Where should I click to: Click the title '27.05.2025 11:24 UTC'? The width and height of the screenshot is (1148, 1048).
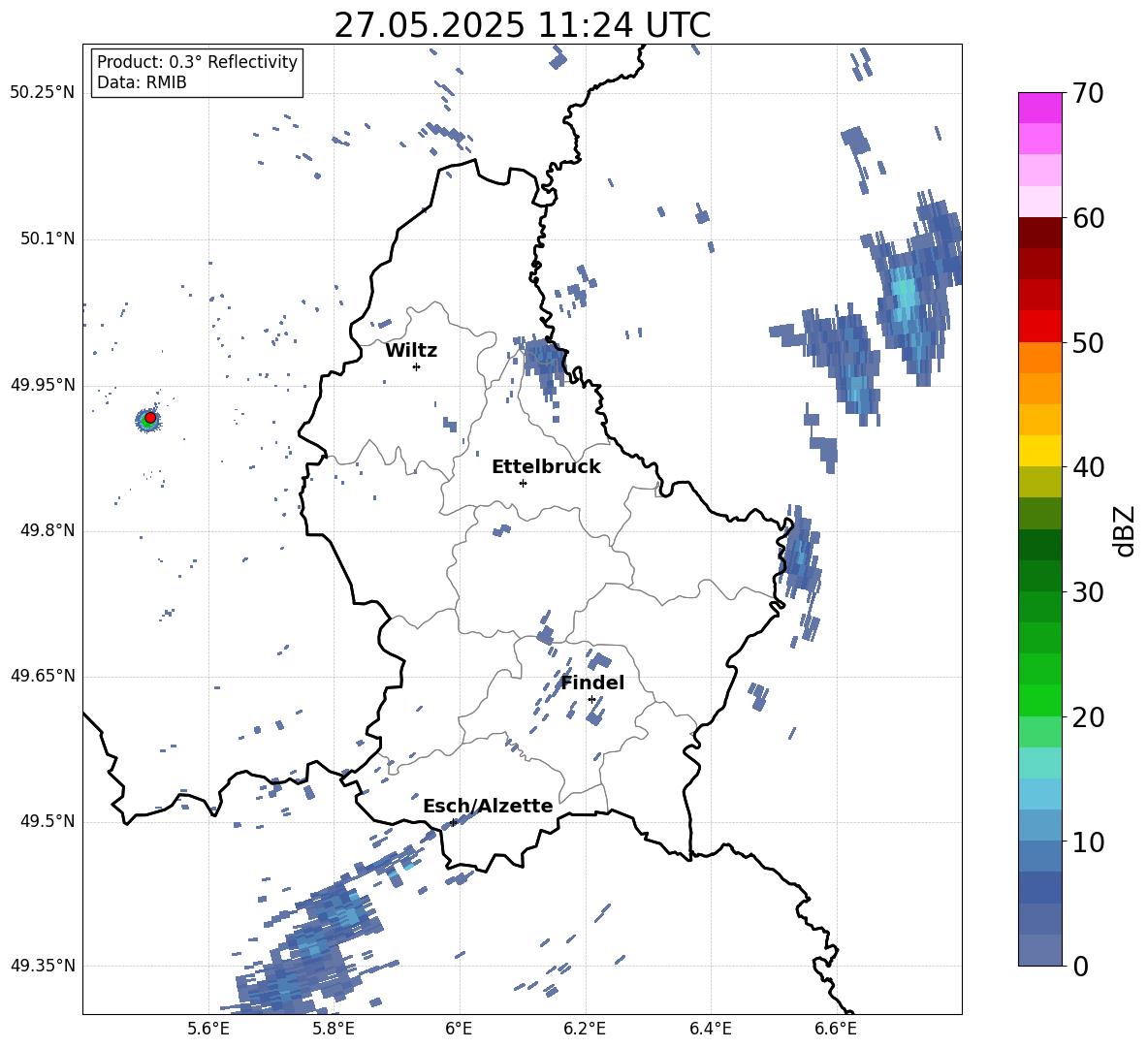coord(522,25)
